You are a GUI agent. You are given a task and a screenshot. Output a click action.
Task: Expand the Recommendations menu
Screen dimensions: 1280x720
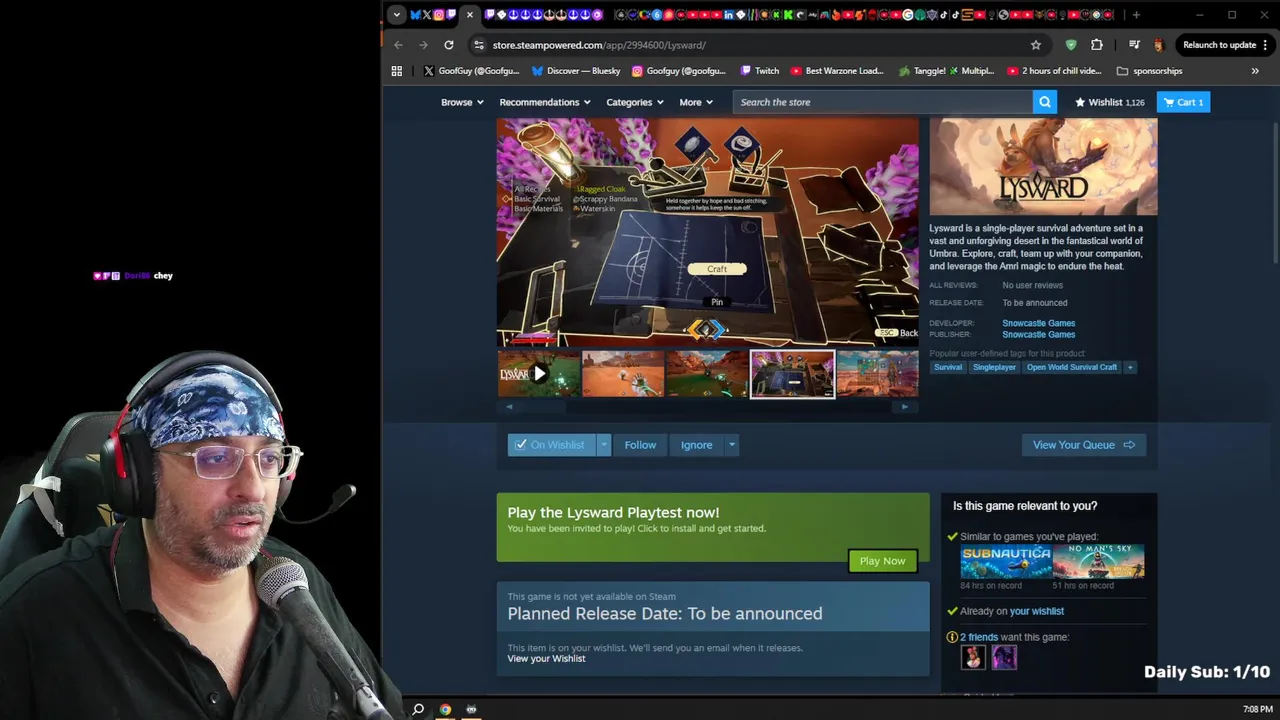coord(545,102)
